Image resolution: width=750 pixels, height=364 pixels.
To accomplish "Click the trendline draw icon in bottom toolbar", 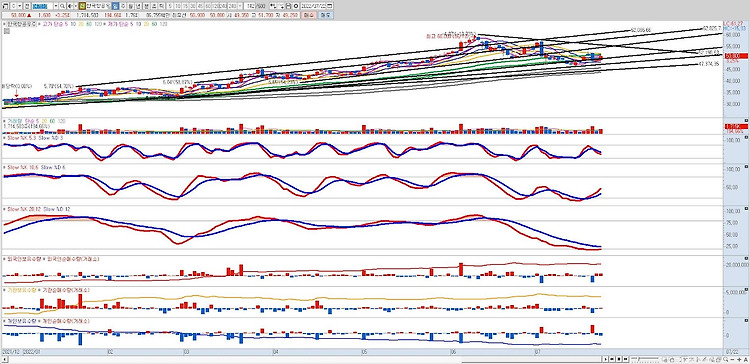I will [x=704, y=359].
